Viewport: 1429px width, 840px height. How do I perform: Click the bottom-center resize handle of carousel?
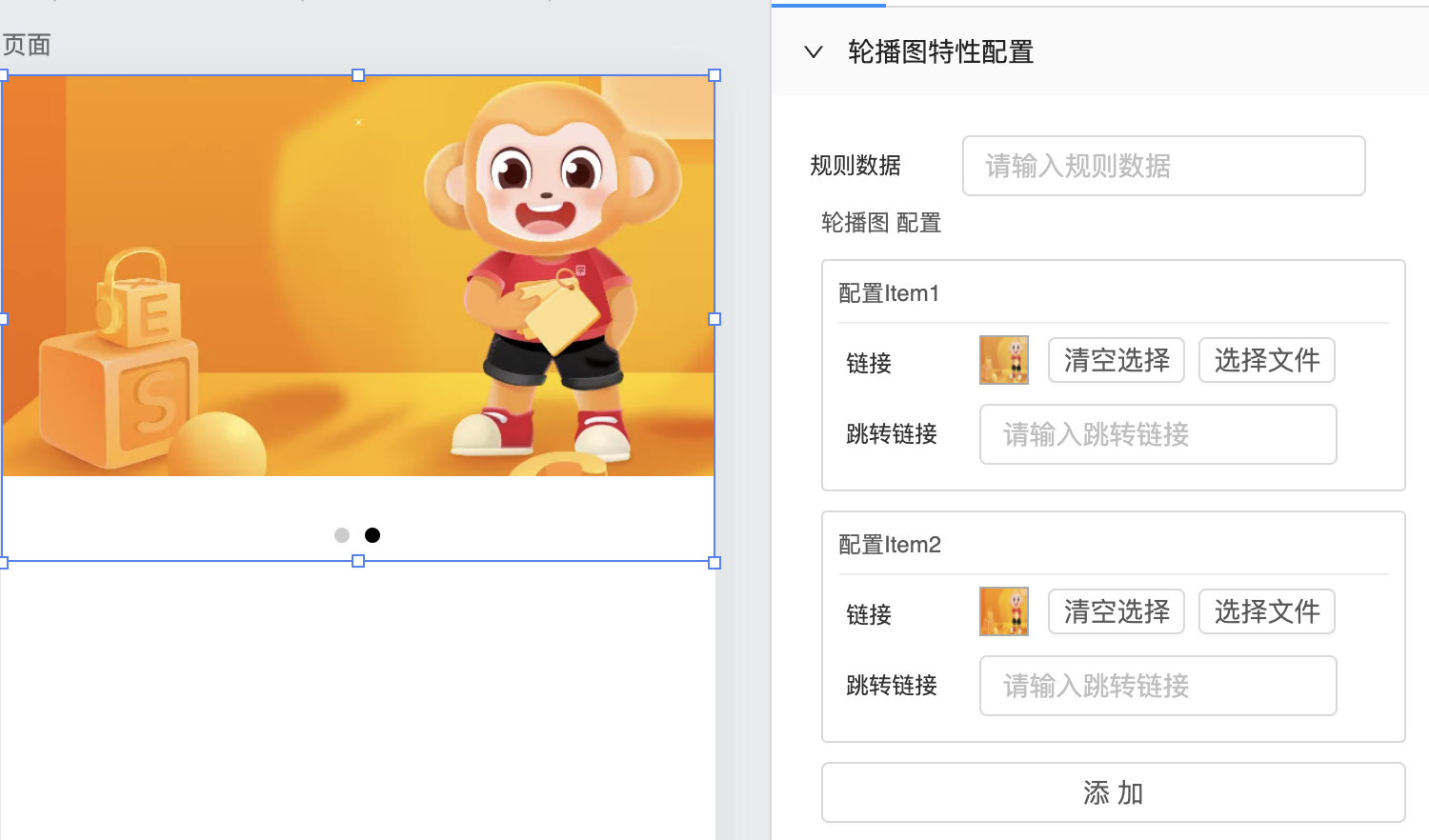point(358,562)
